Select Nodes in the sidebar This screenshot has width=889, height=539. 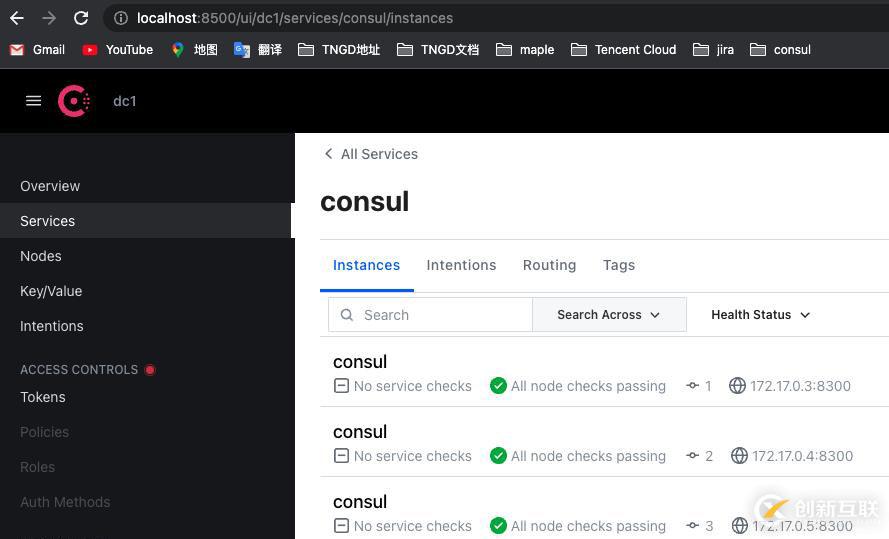[41, 256]
